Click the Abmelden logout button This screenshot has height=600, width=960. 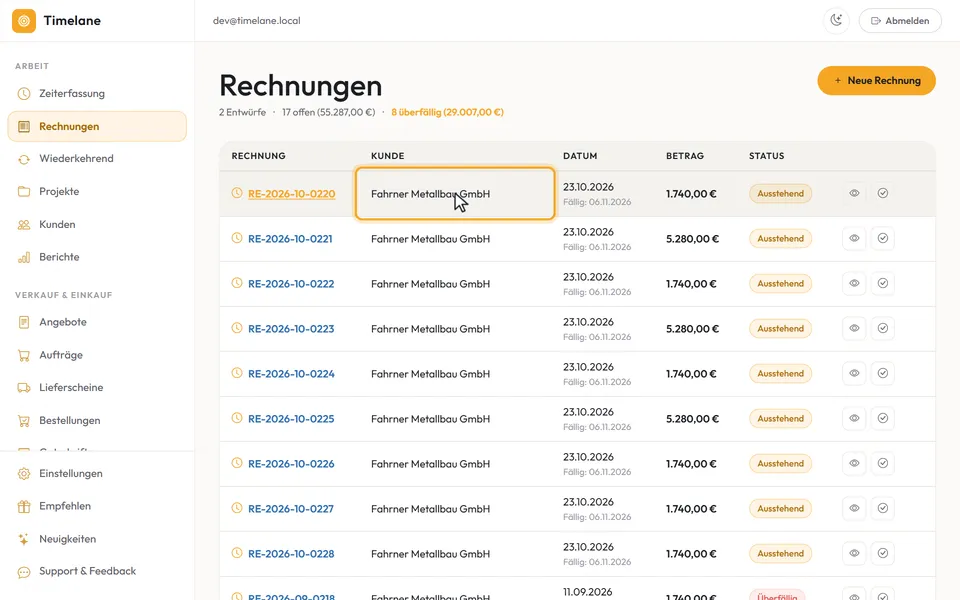[x=900, y=21]
